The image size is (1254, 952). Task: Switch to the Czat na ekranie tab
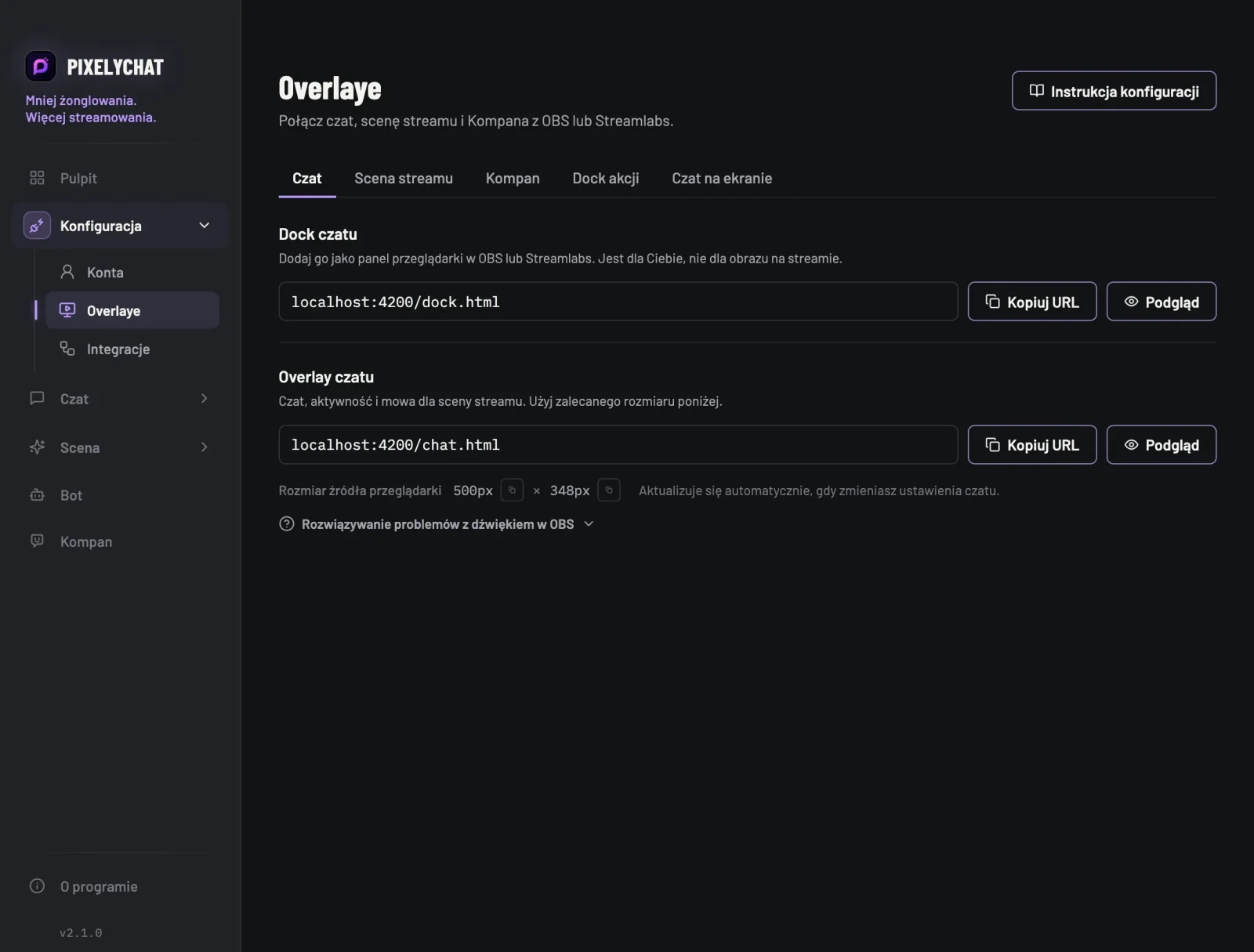pyautogui.click(x=722, y=179)
